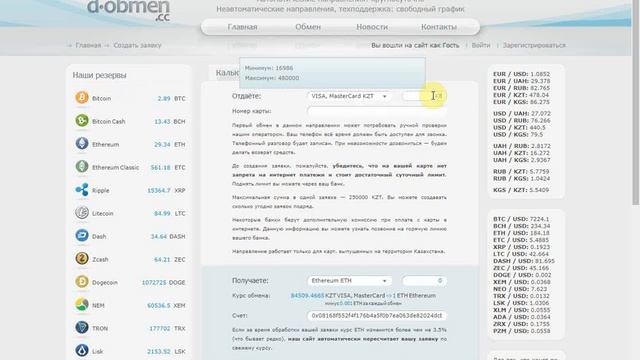Click the Главная breadcrumb link
Viewport: 640px width, 360px height.
88,45
